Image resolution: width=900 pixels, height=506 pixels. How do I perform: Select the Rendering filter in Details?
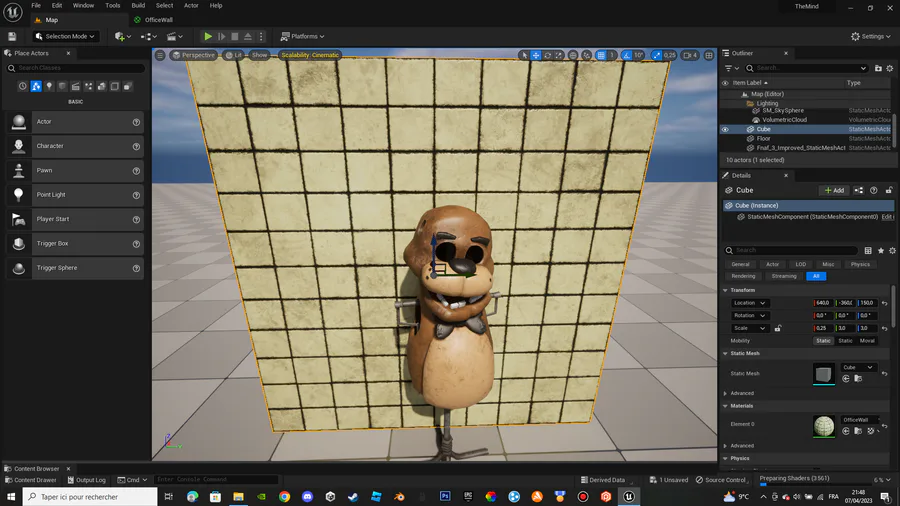[x=743, y=276]
